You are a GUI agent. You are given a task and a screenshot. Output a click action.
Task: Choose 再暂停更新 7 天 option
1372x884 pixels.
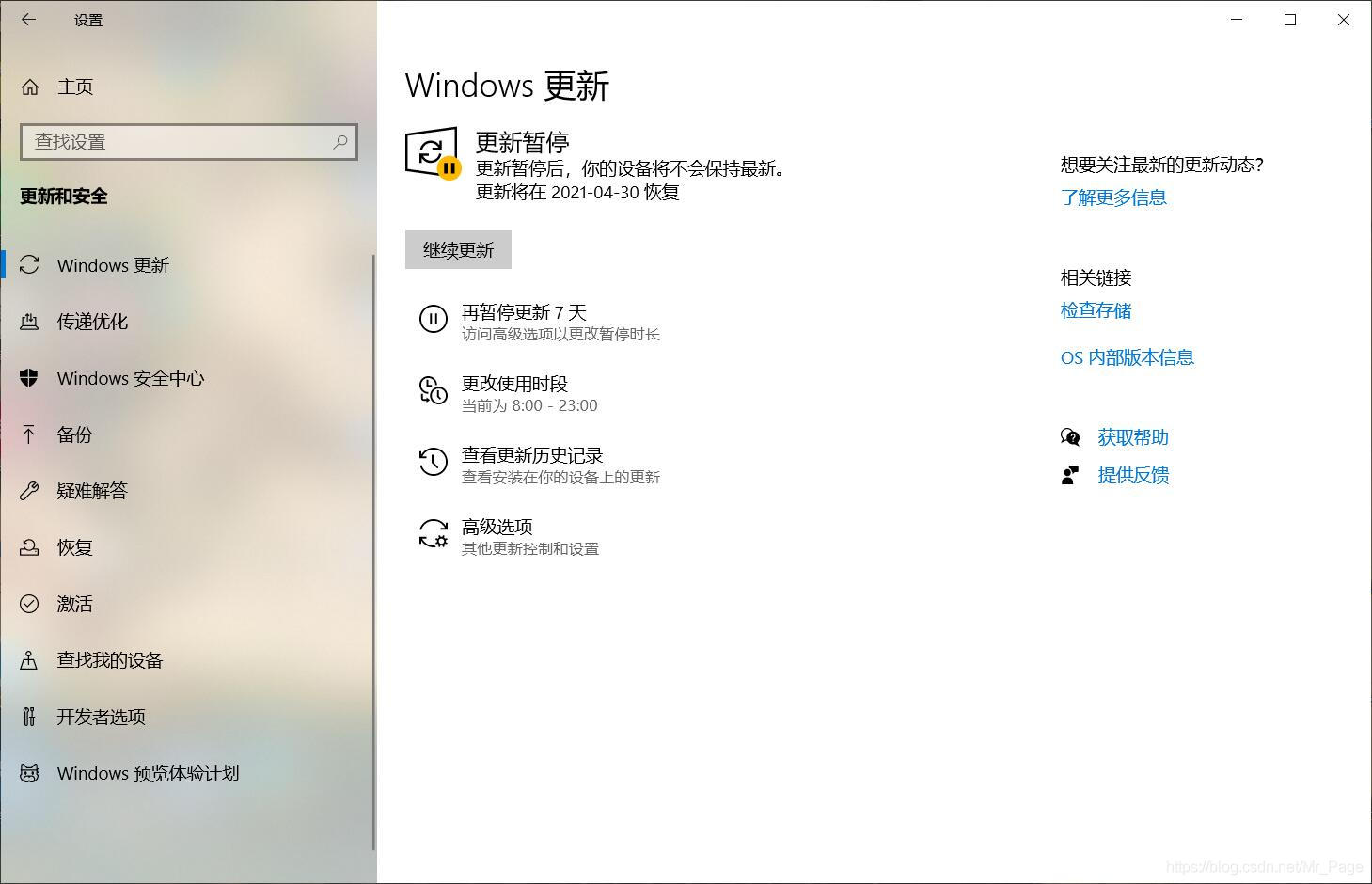[x=524, y=312]
